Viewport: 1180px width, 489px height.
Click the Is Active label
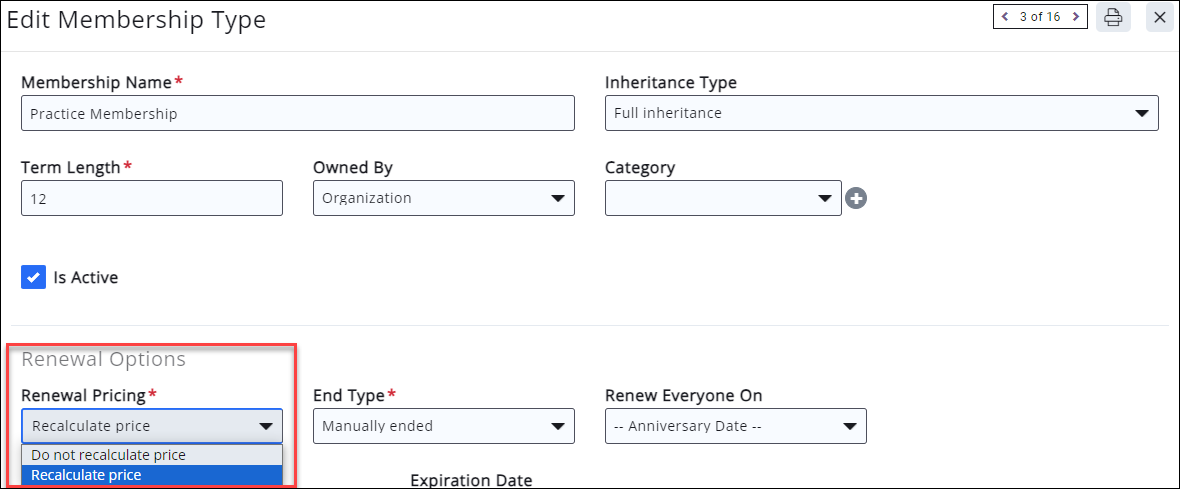tap(85, 278)
